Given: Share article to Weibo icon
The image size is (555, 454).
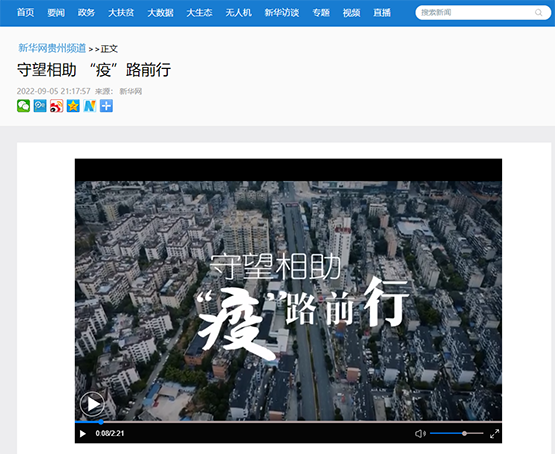Looking at the screenshot, I should point(57,106).
